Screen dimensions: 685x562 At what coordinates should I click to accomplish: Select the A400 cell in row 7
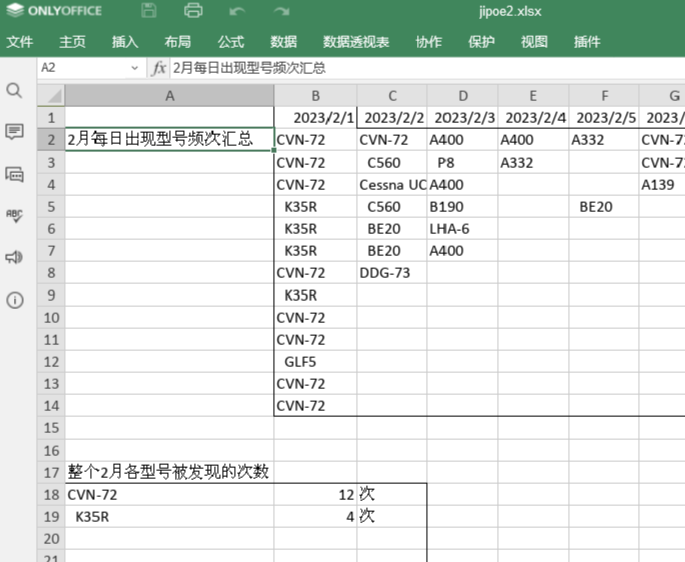click(x=463, y=251)
